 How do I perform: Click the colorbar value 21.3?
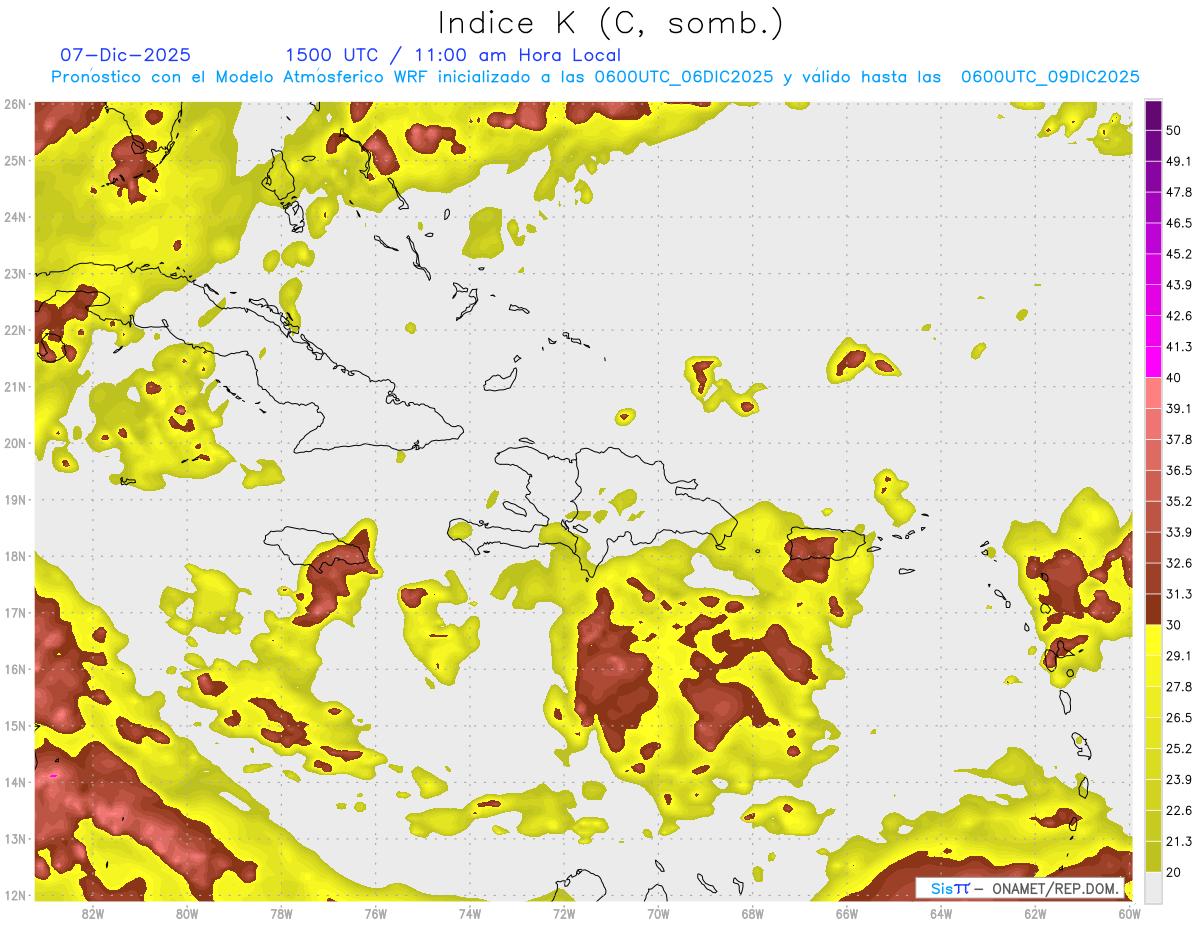point(1179,841)
